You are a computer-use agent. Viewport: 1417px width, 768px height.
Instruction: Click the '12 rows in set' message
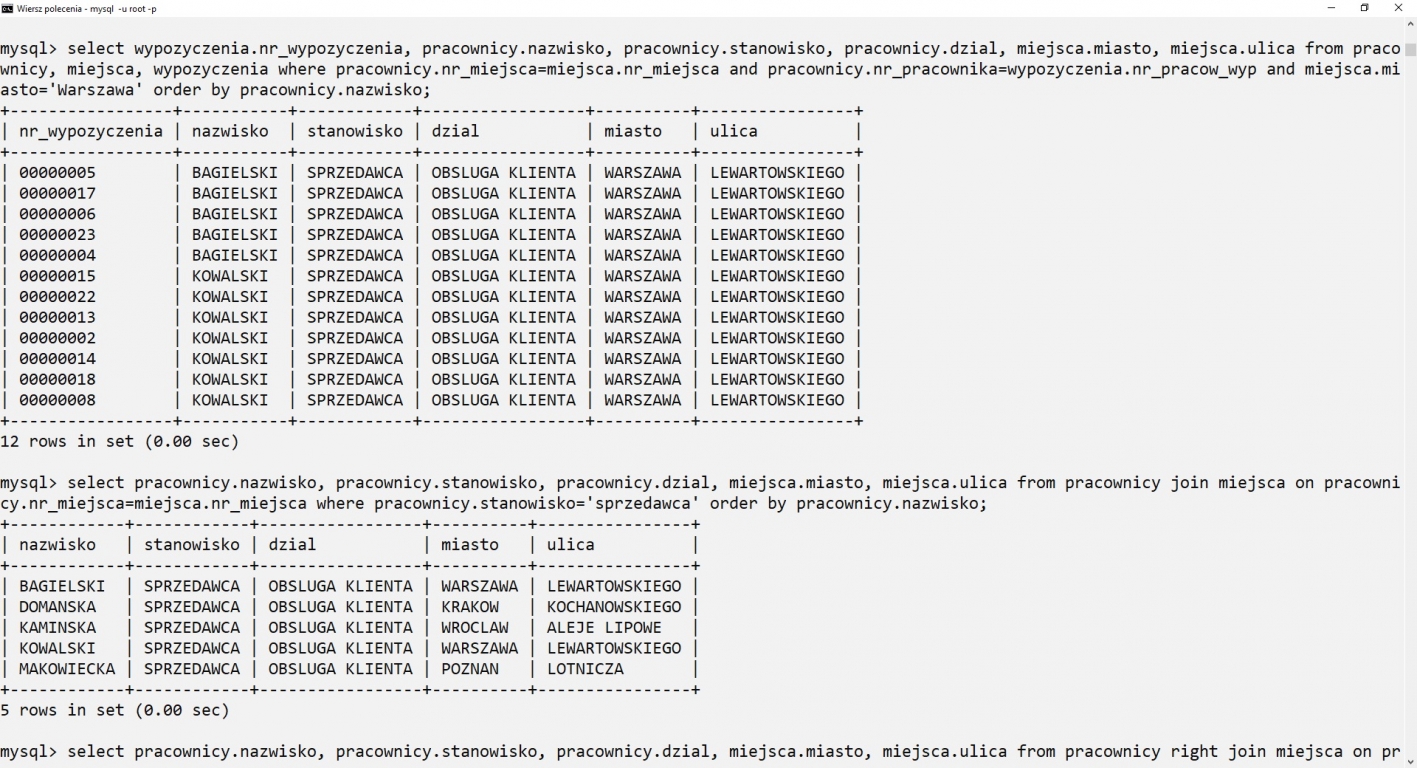coord(119,441)
